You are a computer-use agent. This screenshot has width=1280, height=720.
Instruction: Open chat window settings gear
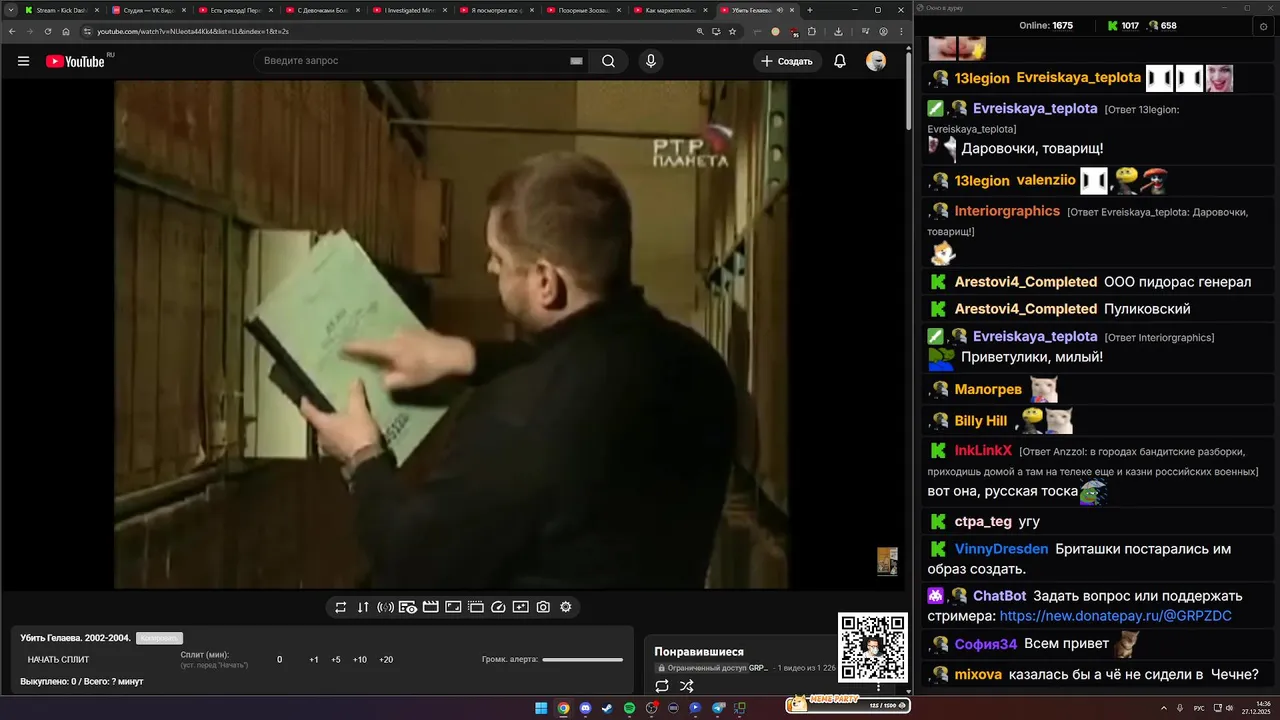click(1263, 26)
